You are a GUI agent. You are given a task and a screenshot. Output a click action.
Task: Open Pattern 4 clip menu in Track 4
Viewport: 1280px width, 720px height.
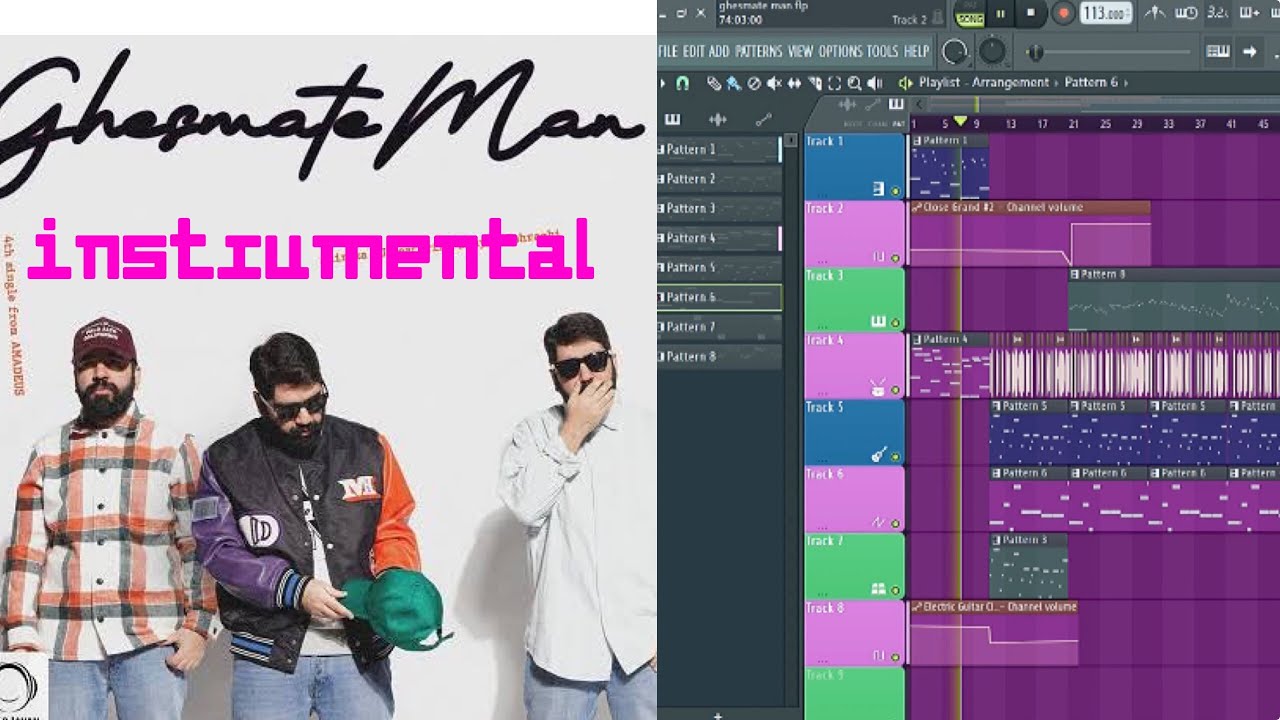[916, 340]
